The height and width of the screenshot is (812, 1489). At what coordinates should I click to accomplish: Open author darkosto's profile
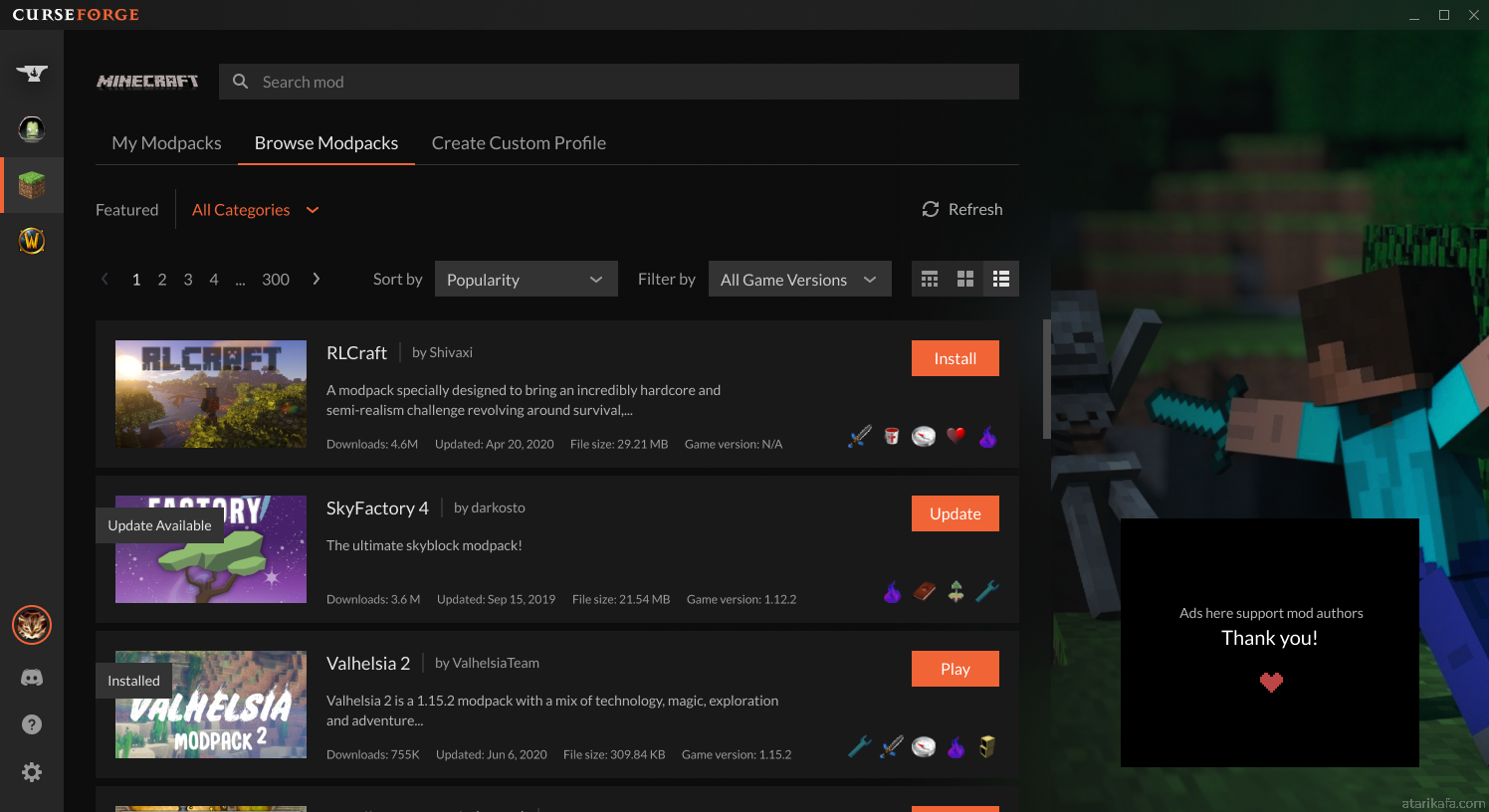[498, 507]
